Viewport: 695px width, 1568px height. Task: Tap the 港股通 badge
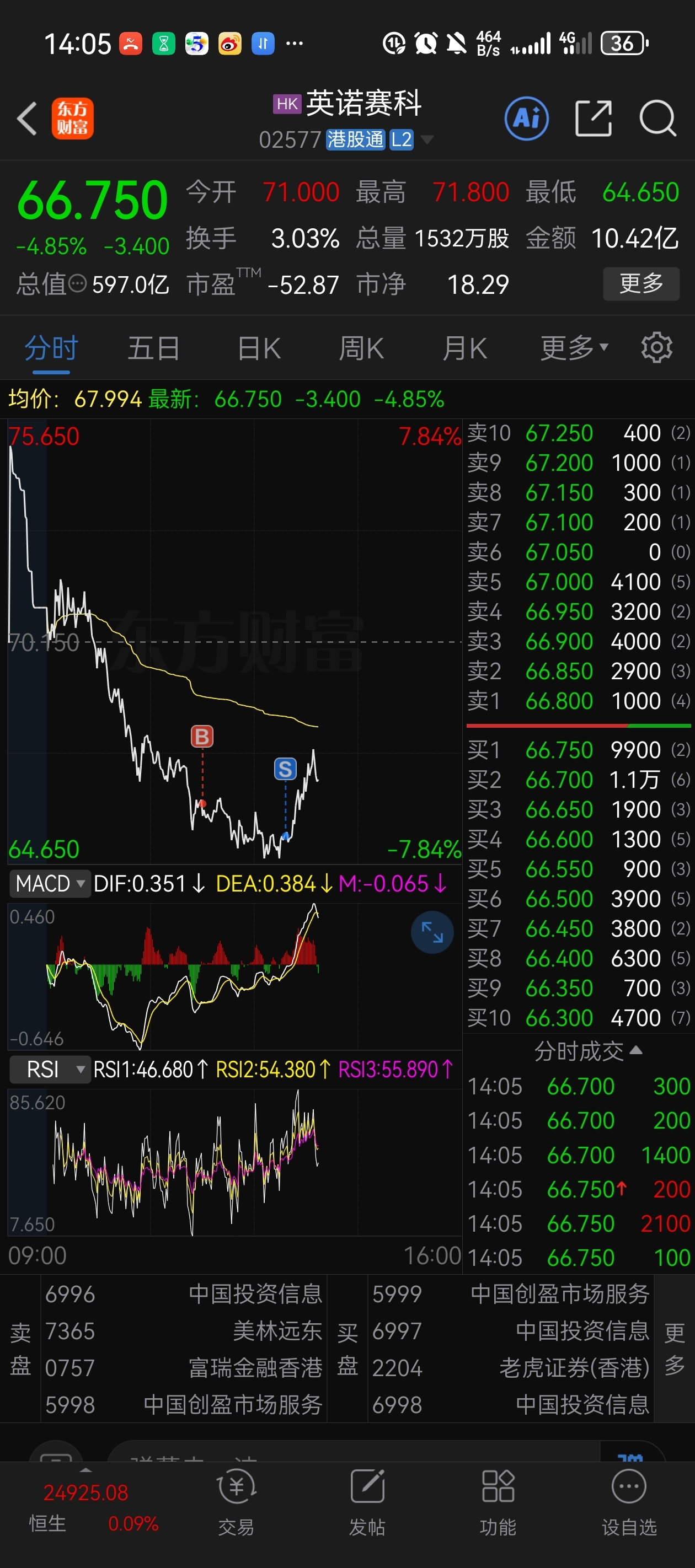355,139
